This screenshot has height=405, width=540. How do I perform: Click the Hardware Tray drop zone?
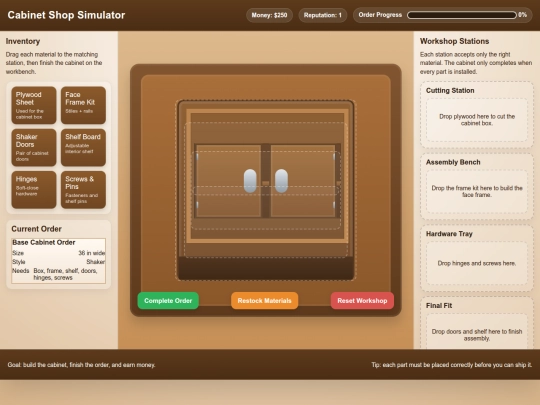[x=477, y=263]
